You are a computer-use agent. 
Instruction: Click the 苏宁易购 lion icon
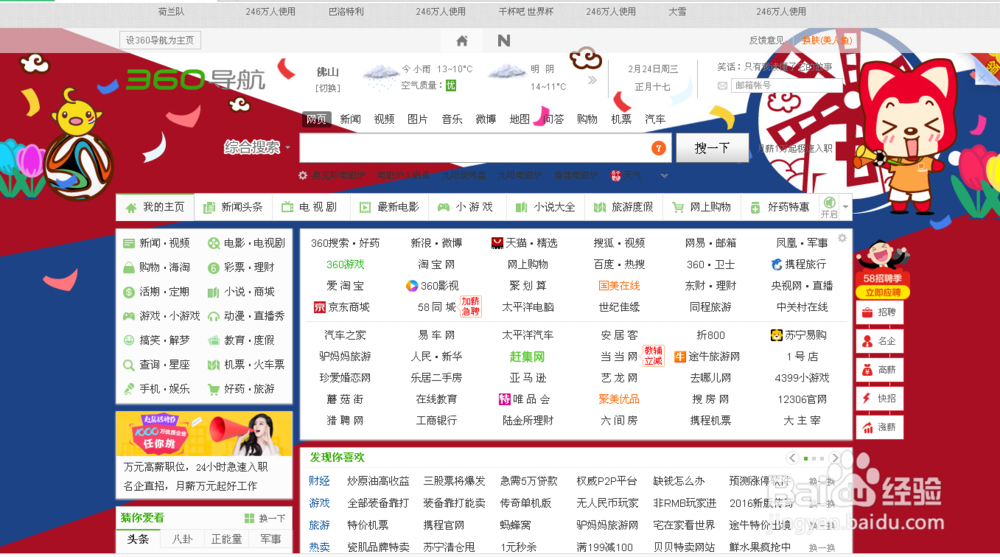776,335
